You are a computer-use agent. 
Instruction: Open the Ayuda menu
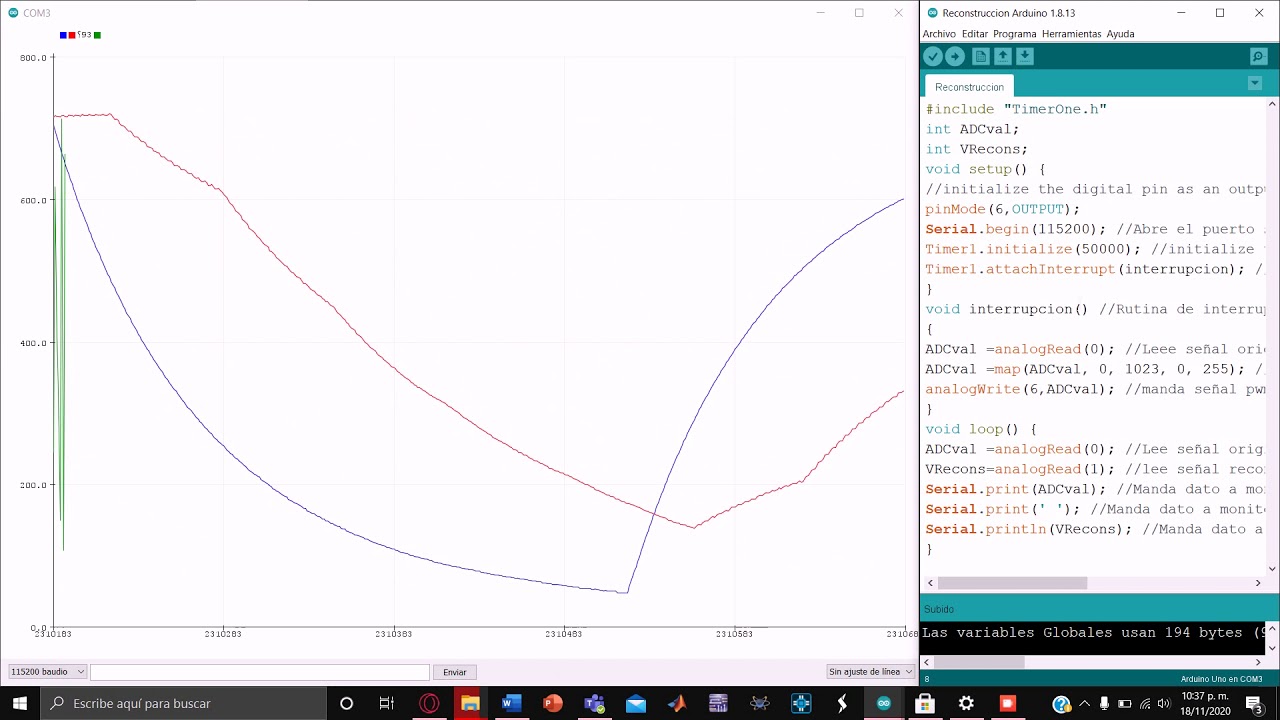[1120, 34]
